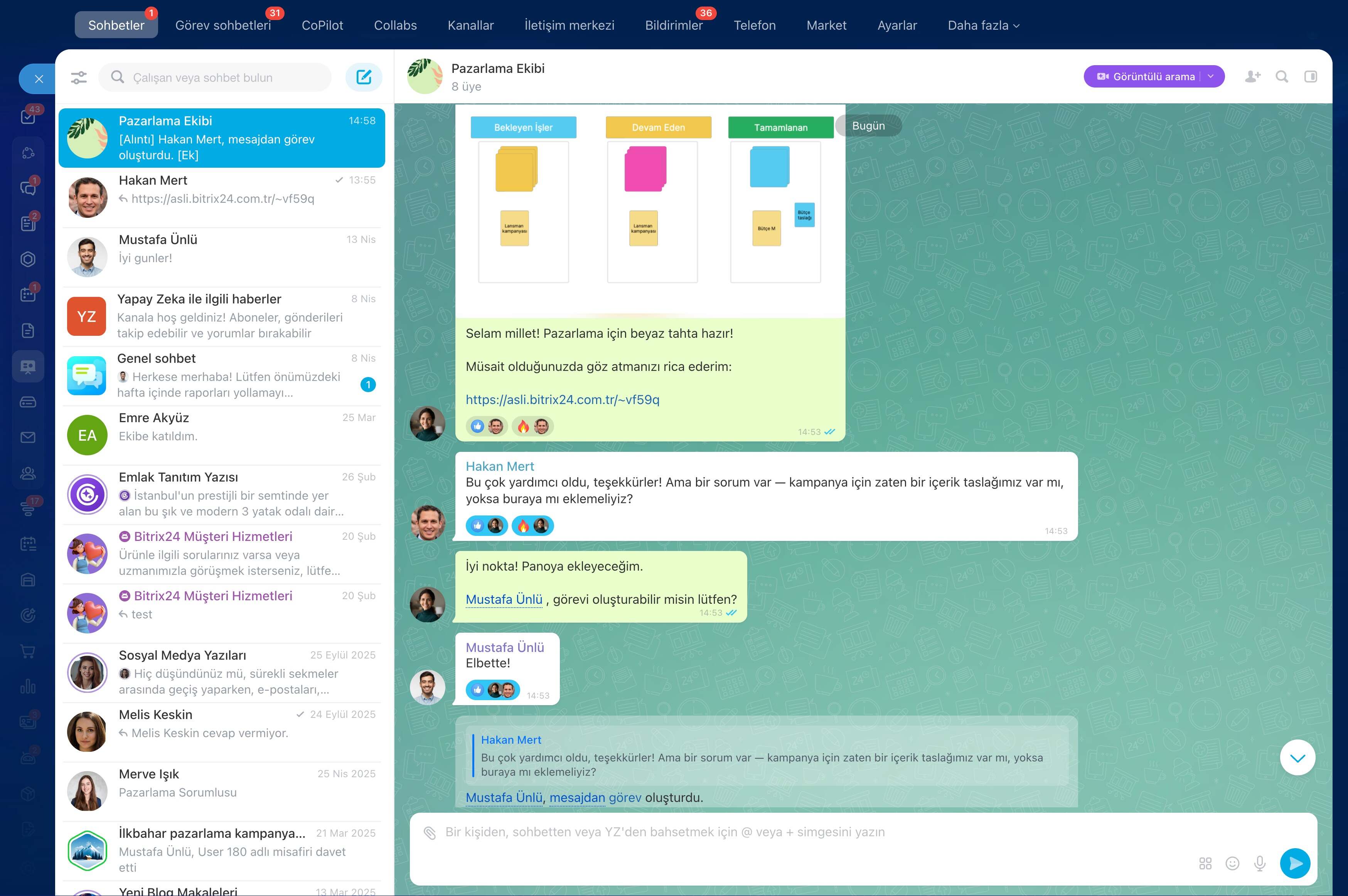Show the chat sidebar panel icon
The width and height of the screenshot is (1348, 896).
(x=1311, y=77)
